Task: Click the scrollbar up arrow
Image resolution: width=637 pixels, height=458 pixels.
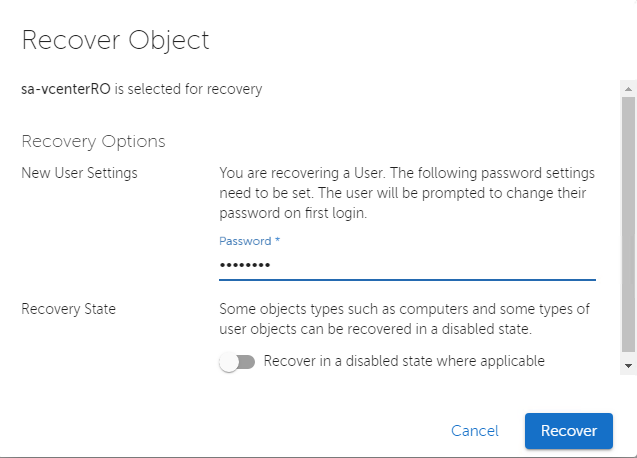Action: (628, 89)
